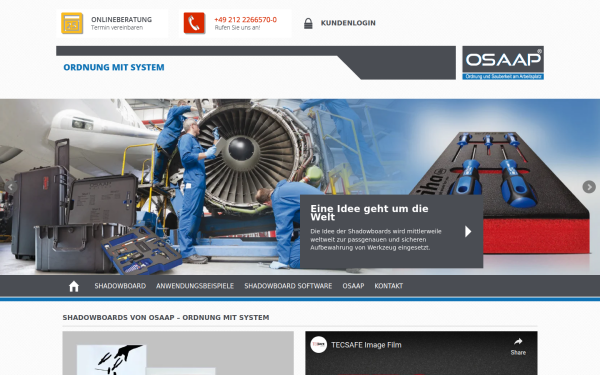Screen dimensions: 600x375
Task: Open the OSAAP menu item
Action: [x=353, y=286]
